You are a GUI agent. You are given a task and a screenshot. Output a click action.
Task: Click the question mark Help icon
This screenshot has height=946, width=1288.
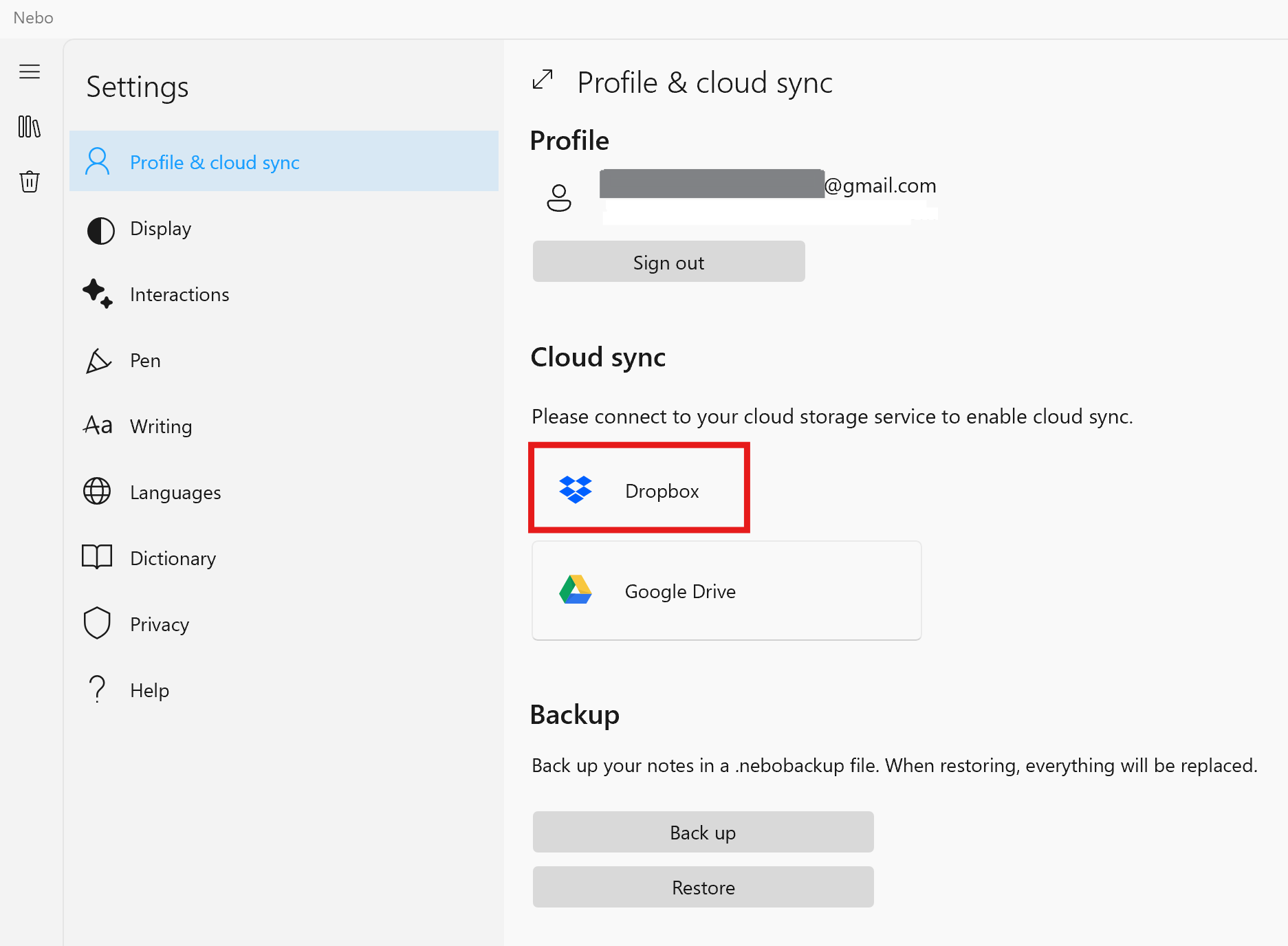[98, 688]
